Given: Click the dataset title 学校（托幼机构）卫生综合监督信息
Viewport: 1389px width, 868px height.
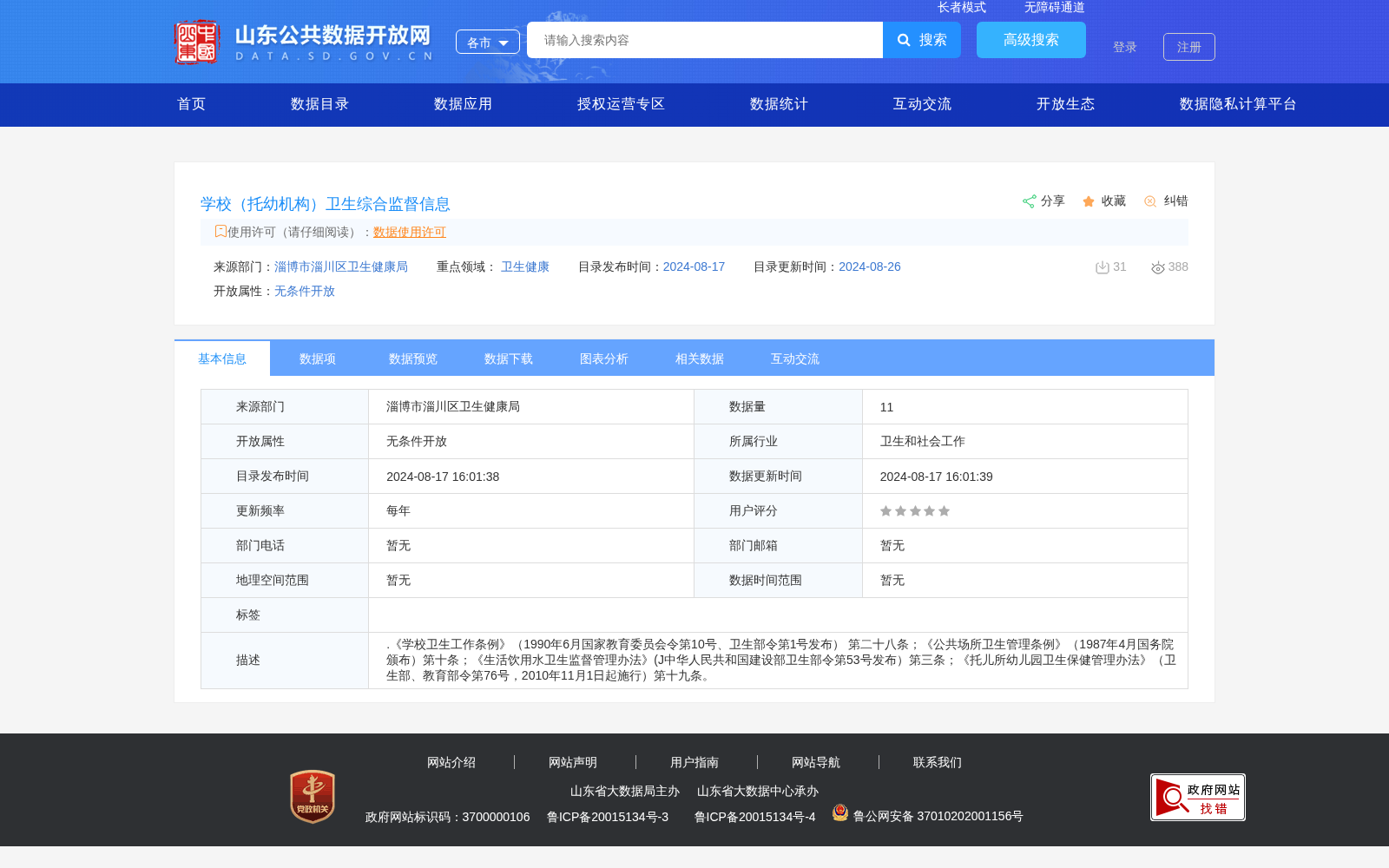Looking at the screenshot, I should (326, 204).
